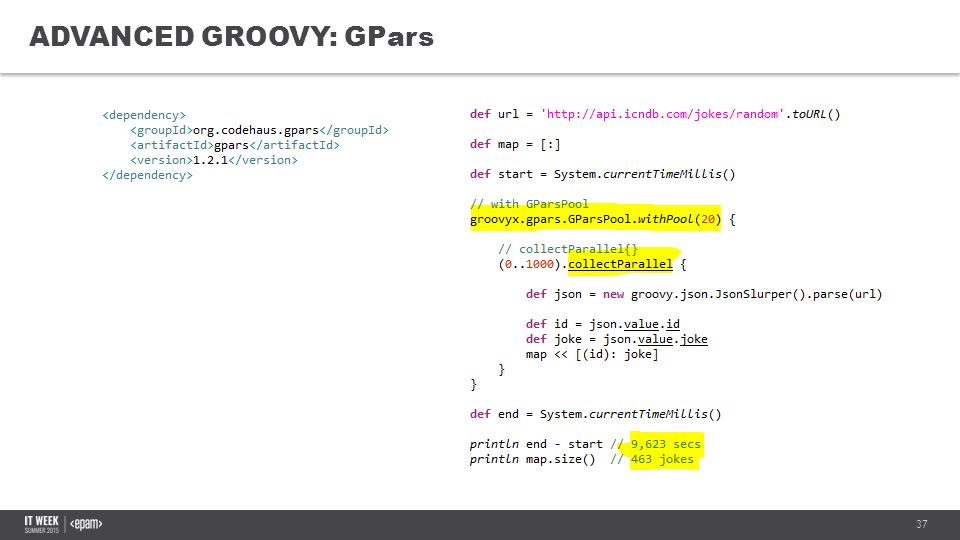
Task: Click the range '(0..1000)' text
Action: pyautogui.click(x=530, y=264)
